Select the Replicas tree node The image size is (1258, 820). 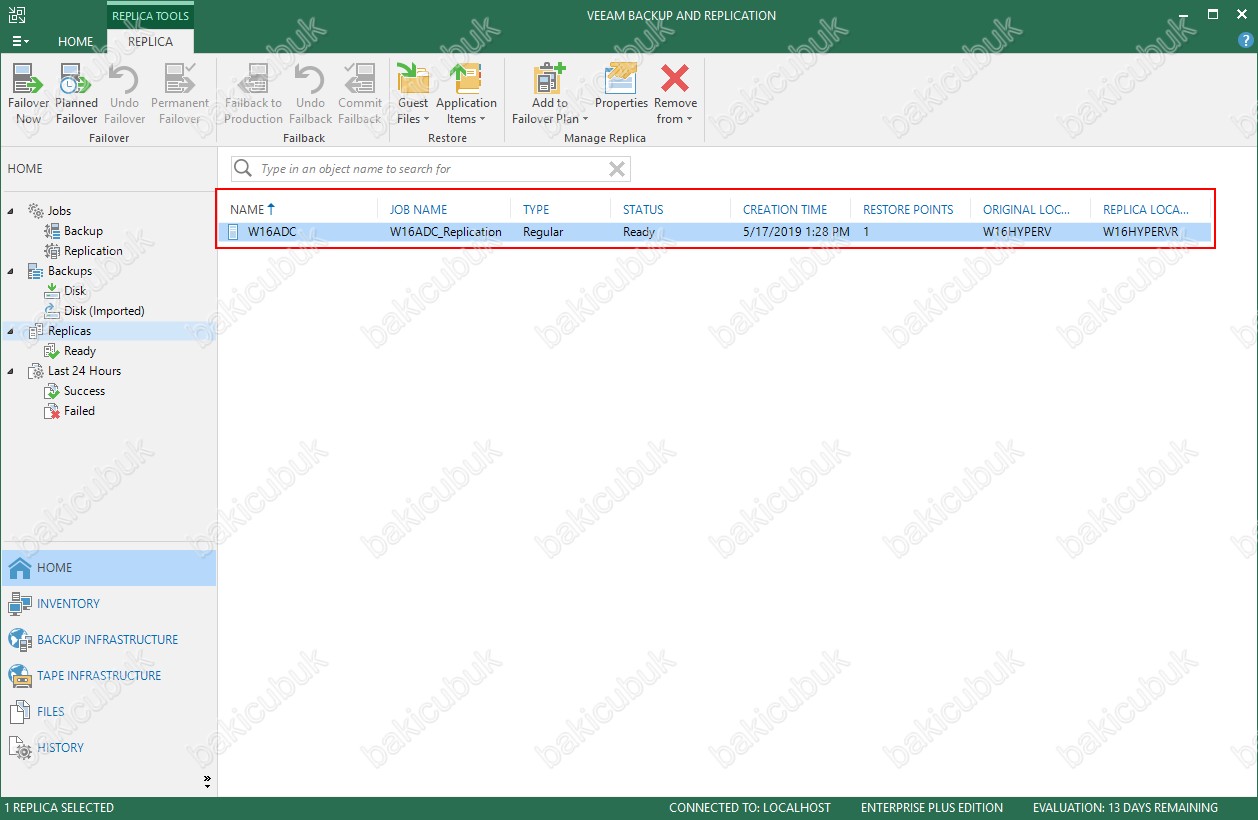coord(69,331)
